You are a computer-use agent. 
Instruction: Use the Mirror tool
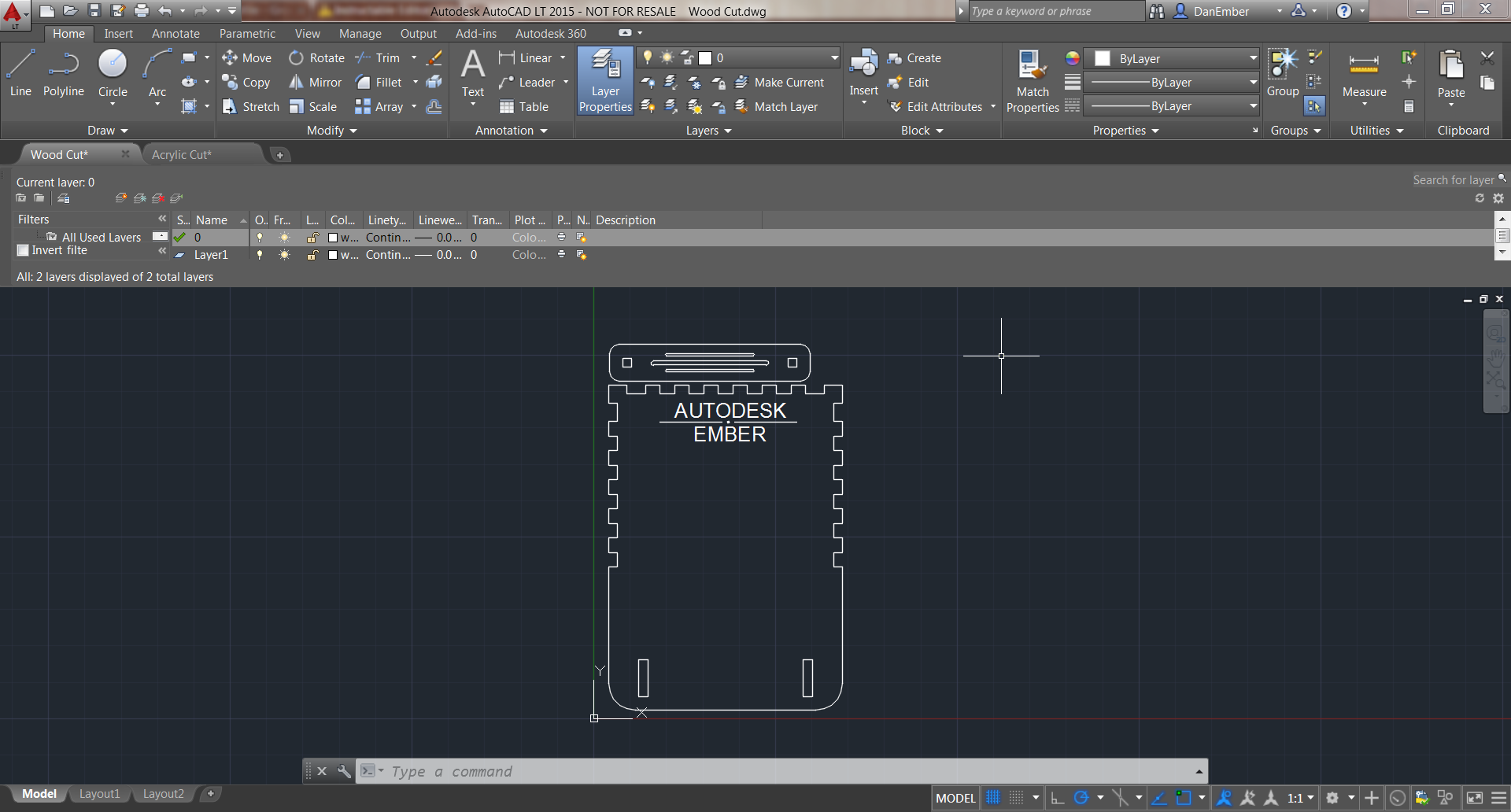pos(315,83)
